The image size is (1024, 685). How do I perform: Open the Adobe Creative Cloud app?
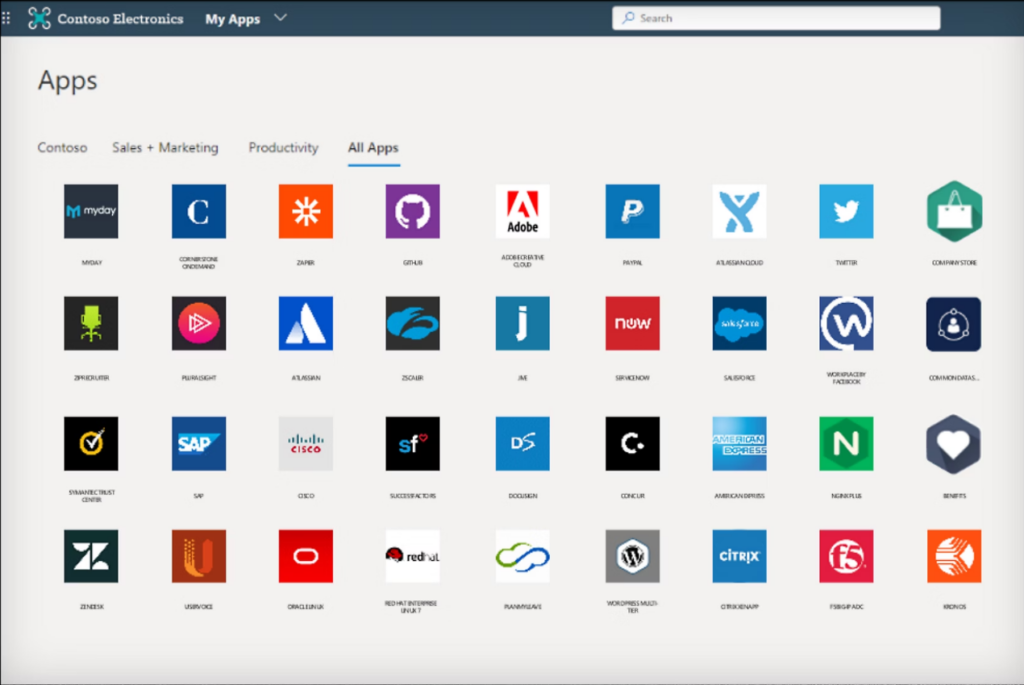522,211
